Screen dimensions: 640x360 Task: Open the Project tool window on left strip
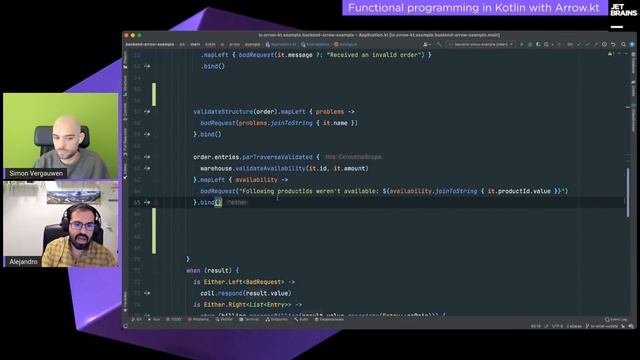(x=125, y=60)
